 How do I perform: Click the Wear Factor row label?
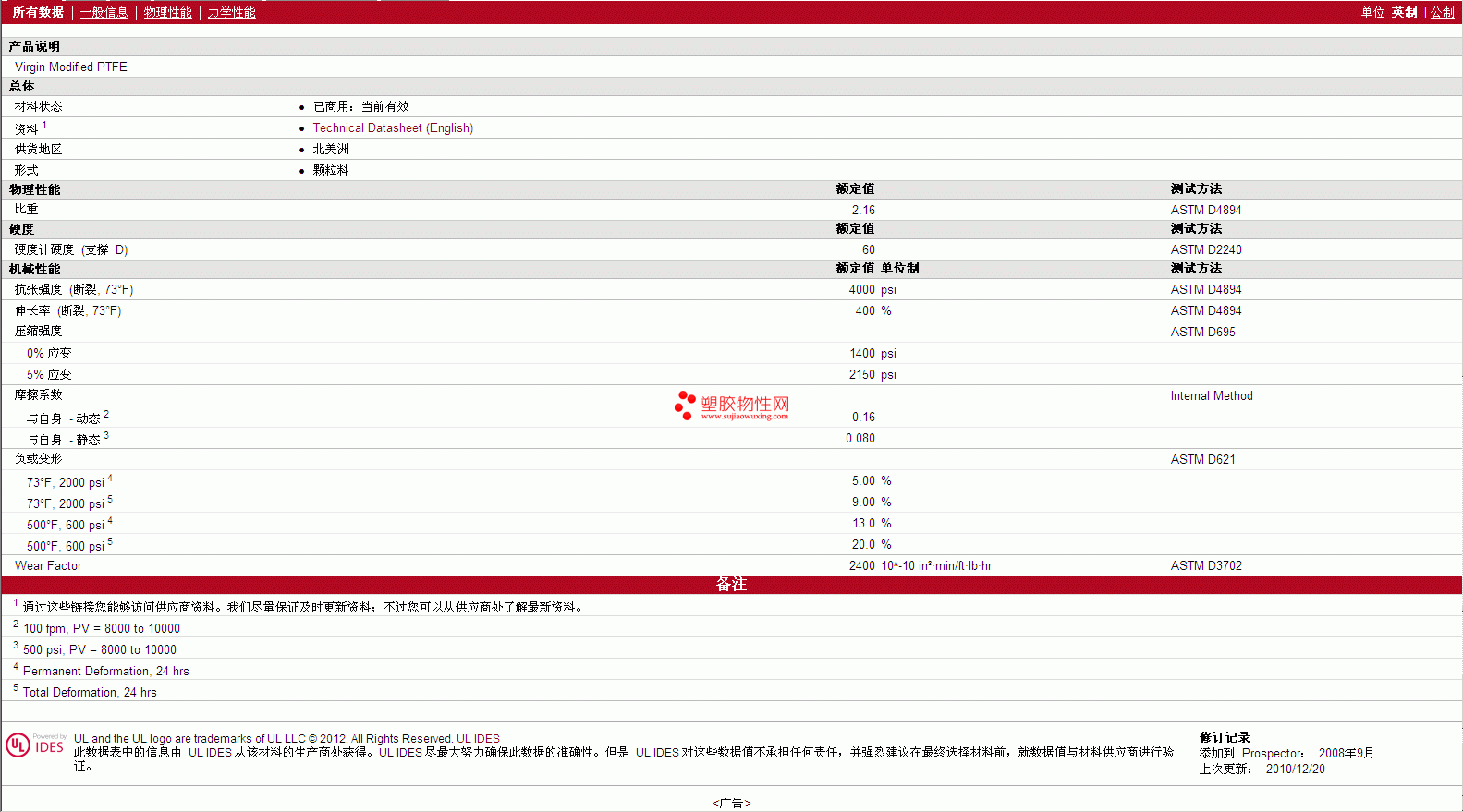coord(48,565)
